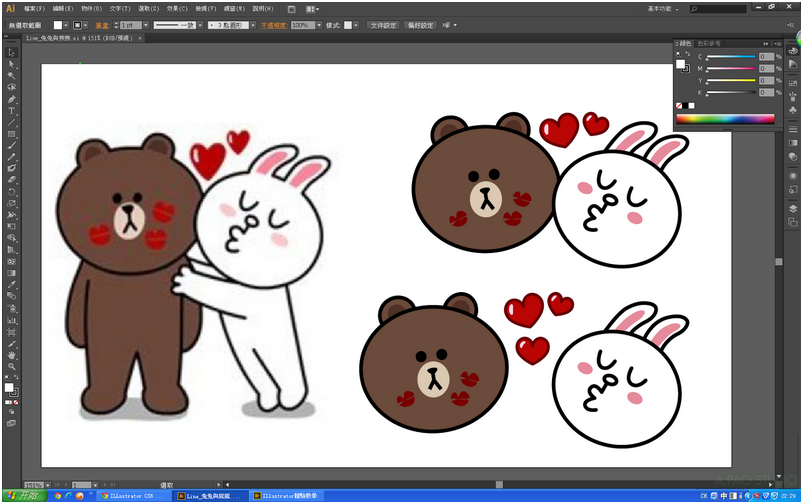
Task: Open the workspace switcher 基本功能 dropdown
Action: [663, 9]
